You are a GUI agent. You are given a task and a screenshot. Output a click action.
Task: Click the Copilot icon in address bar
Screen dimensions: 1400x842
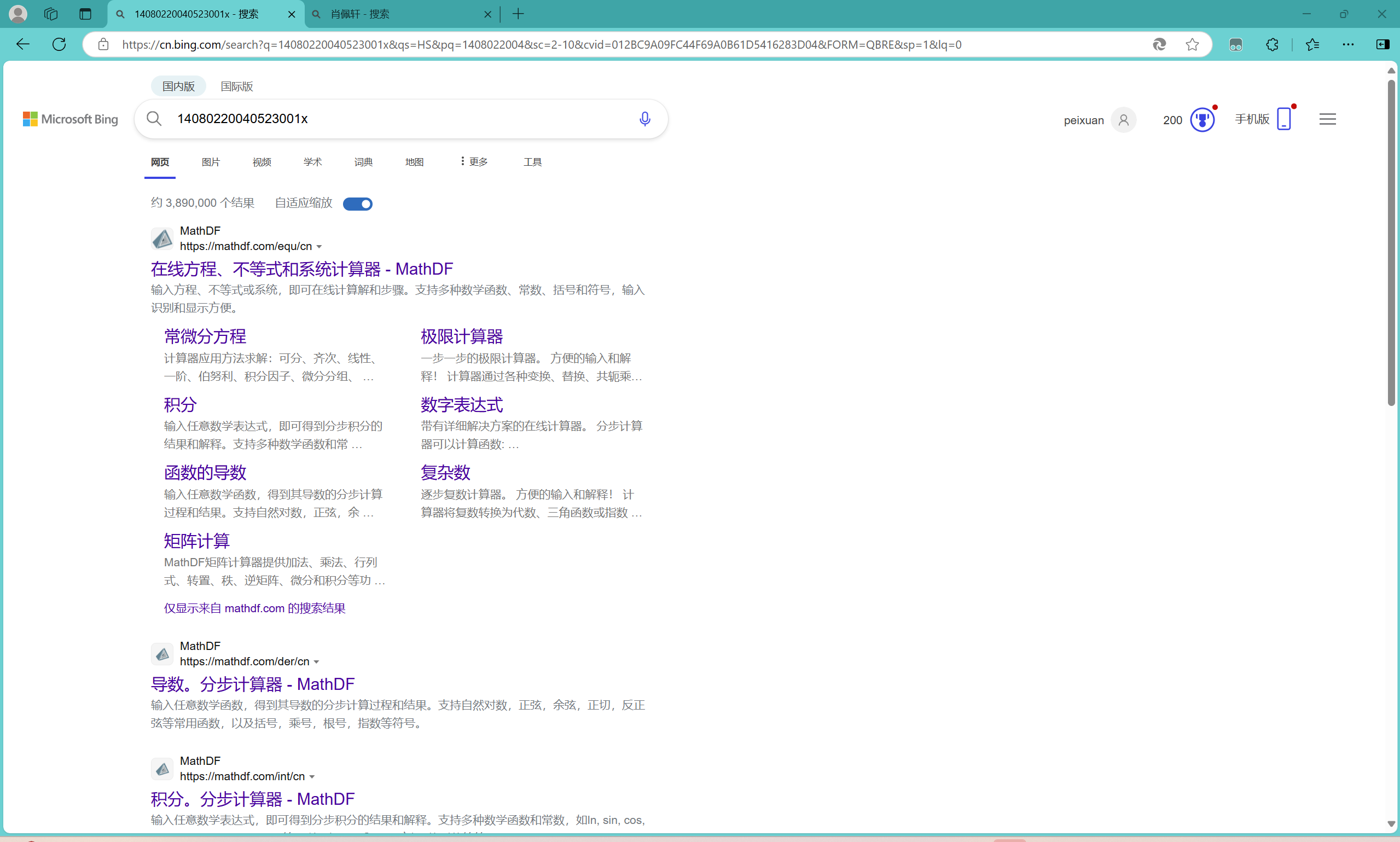pyautogui.click(x=1159, y=44)
